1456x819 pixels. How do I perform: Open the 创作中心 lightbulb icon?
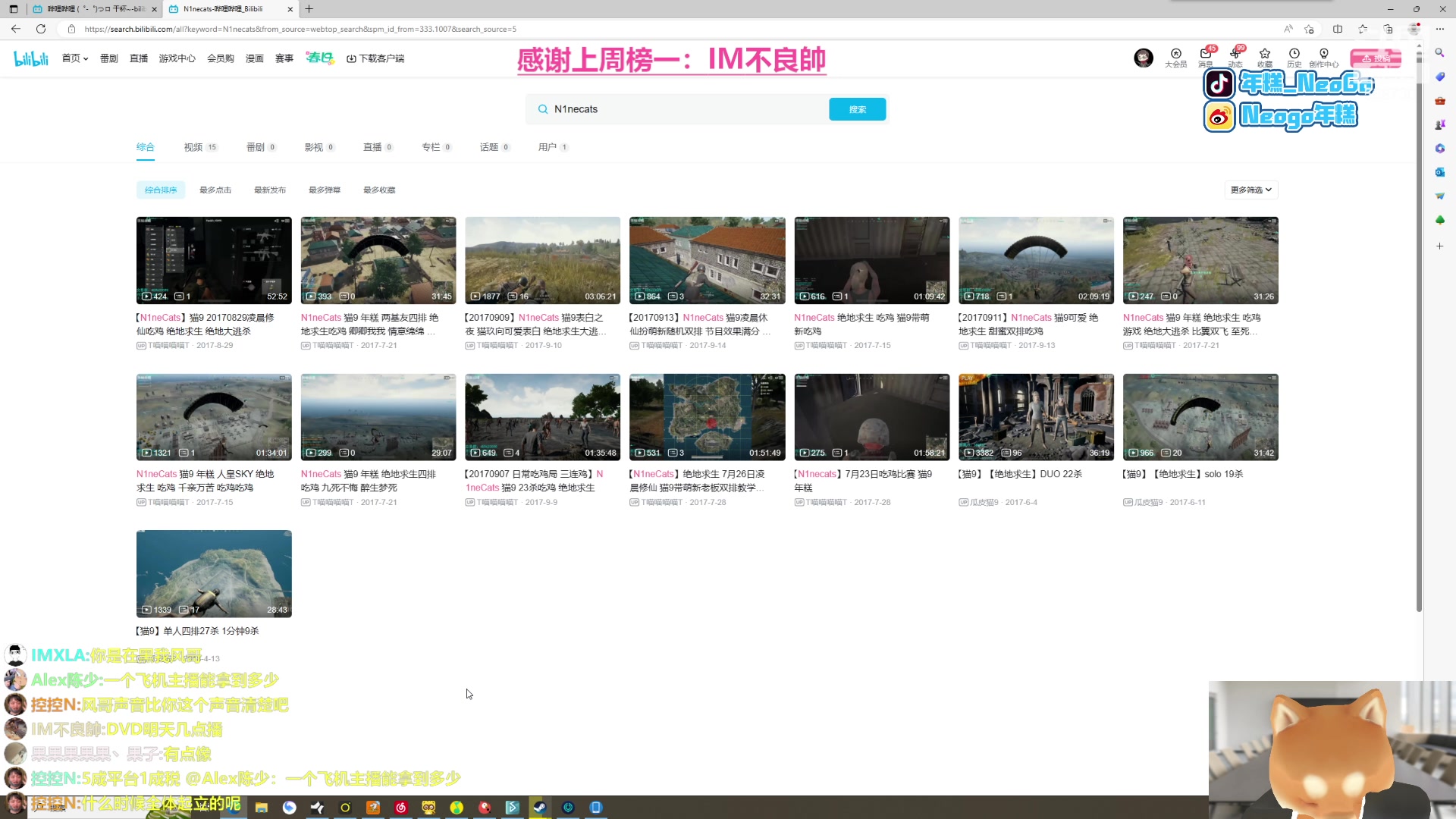[1324, 58]
